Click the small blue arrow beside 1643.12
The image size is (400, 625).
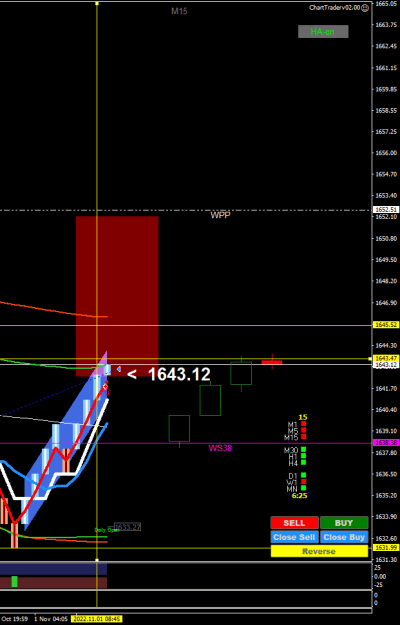tap(118, 369)
